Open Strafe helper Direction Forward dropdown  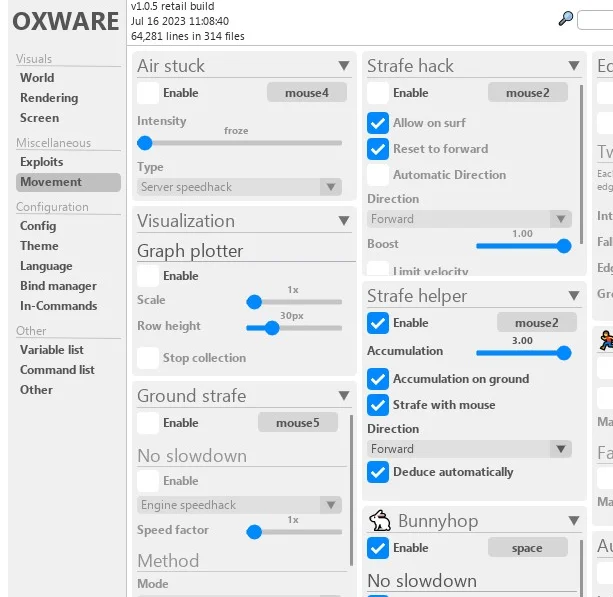coord(469,449)
